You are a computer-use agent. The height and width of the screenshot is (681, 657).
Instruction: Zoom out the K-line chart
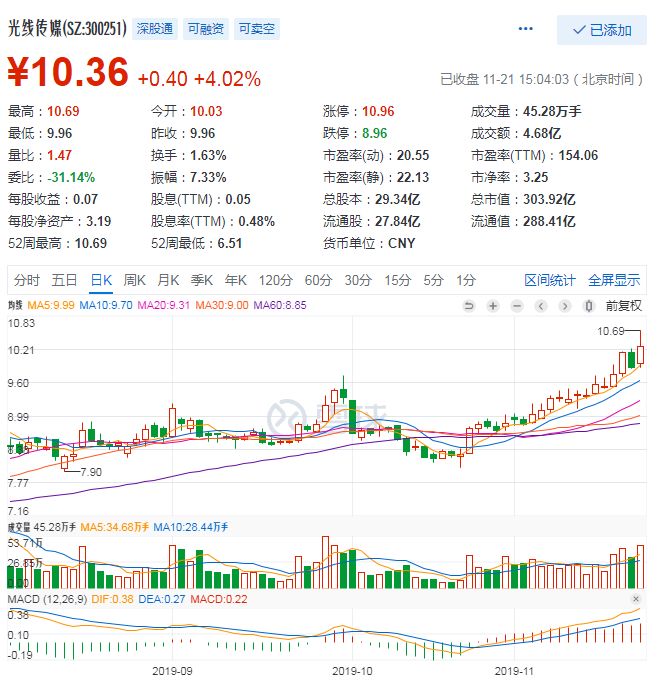(517, 306)
